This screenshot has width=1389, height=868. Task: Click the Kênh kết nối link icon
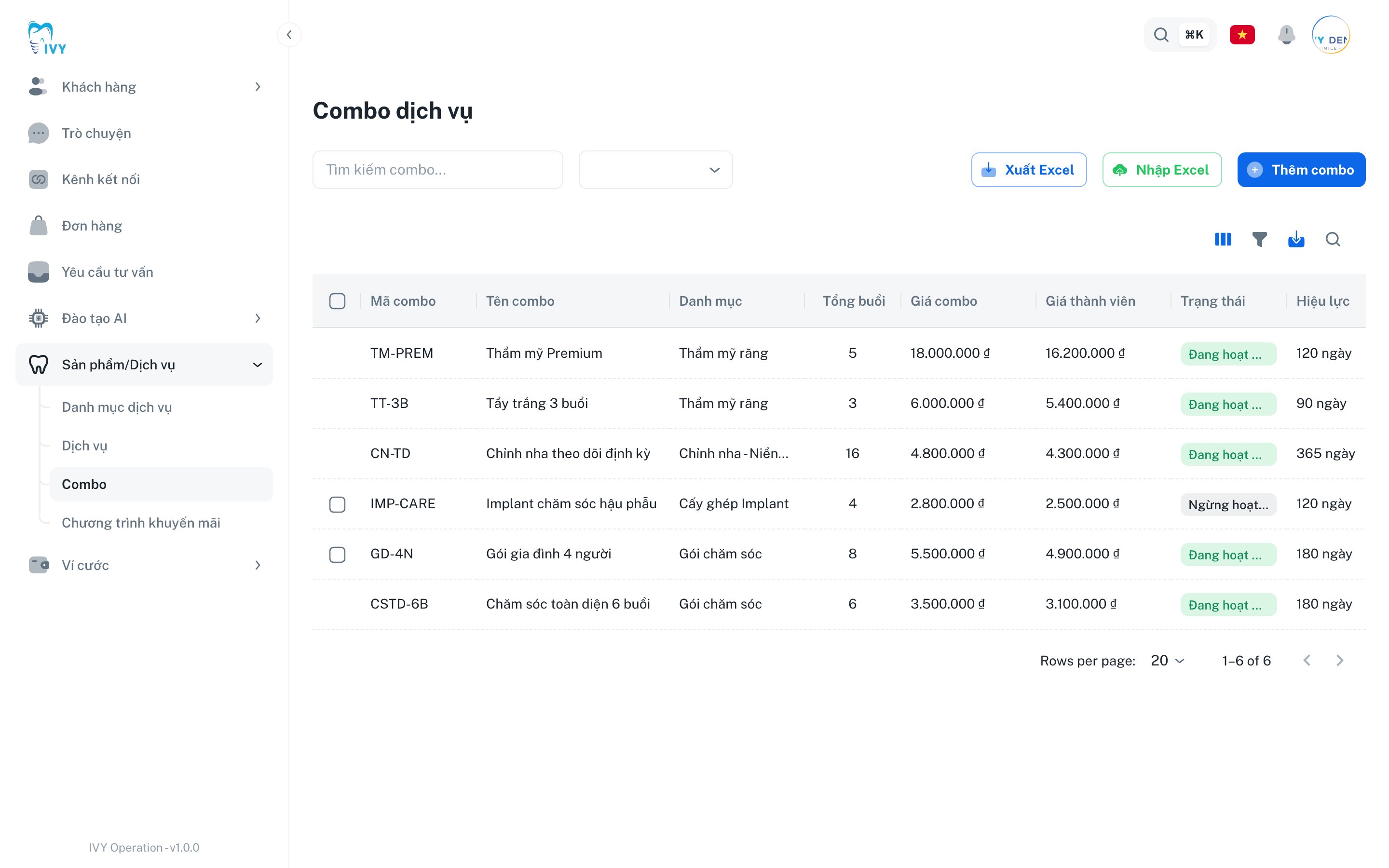[x=38, y=179]
